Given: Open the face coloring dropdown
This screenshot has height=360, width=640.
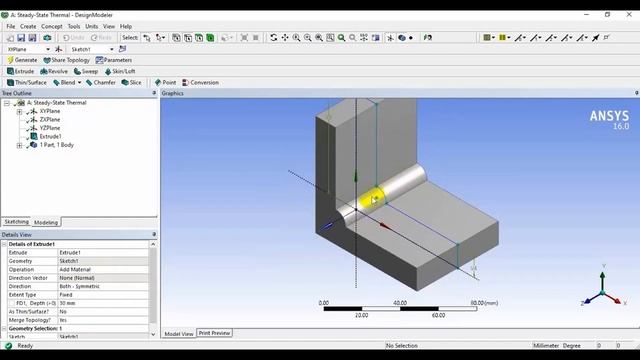Looking at the screenshot, I should tap(489, 38).
